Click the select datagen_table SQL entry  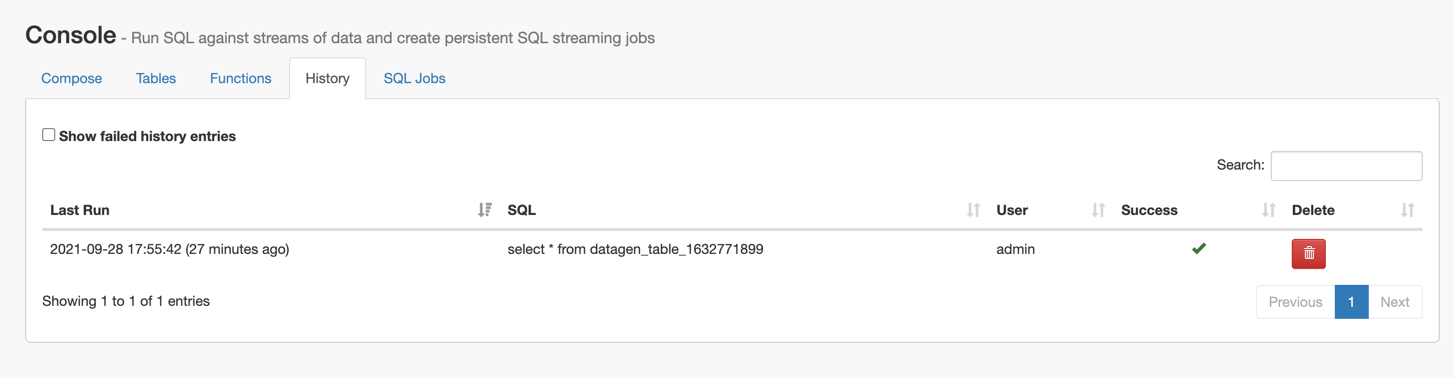(635, 249)
